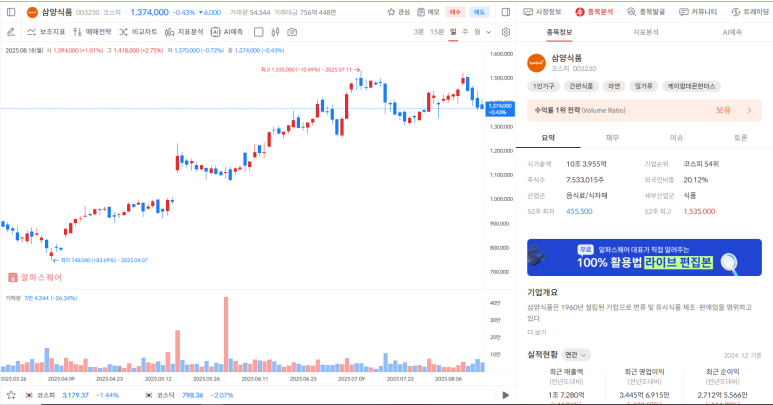Click the 알파스퀘어 logo on chart

pos(35,277)
